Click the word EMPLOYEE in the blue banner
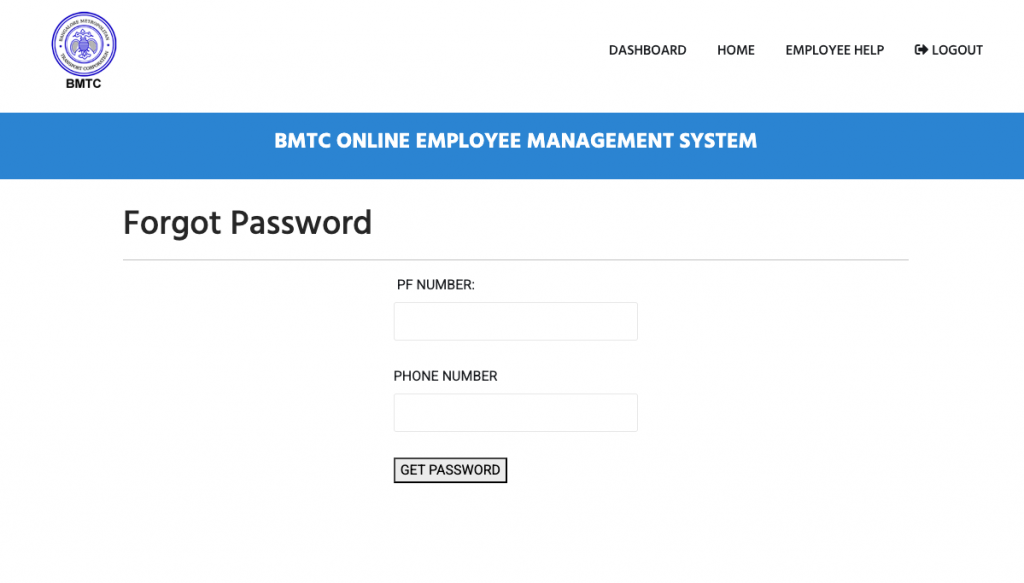Screen dimensions: 1024x583 tap(468, 141)
